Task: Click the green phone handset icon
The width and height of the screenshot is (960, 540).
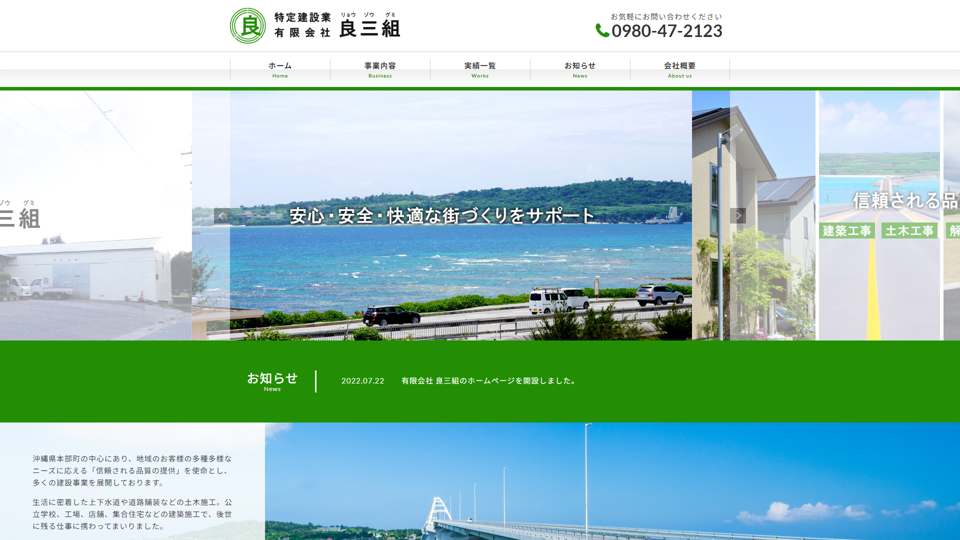Action: (602, 31)
